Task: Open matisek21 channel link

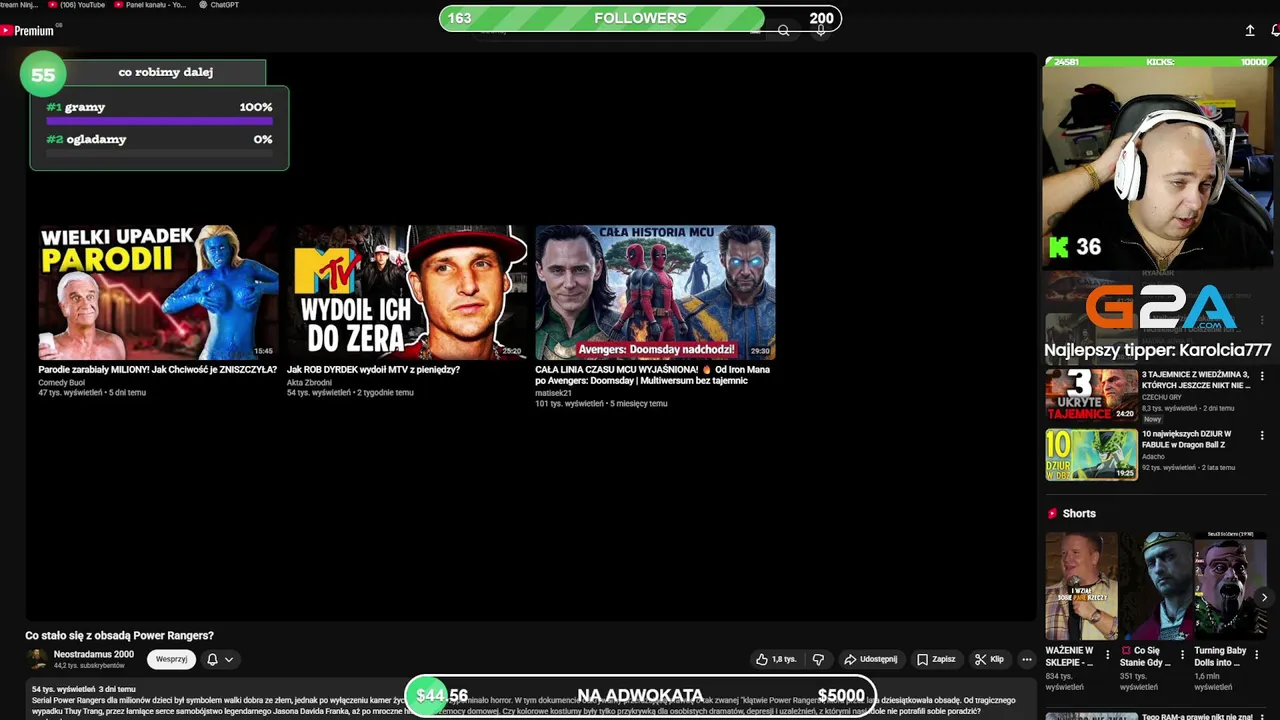Action: pyautogui.click(x=553, y=394)
